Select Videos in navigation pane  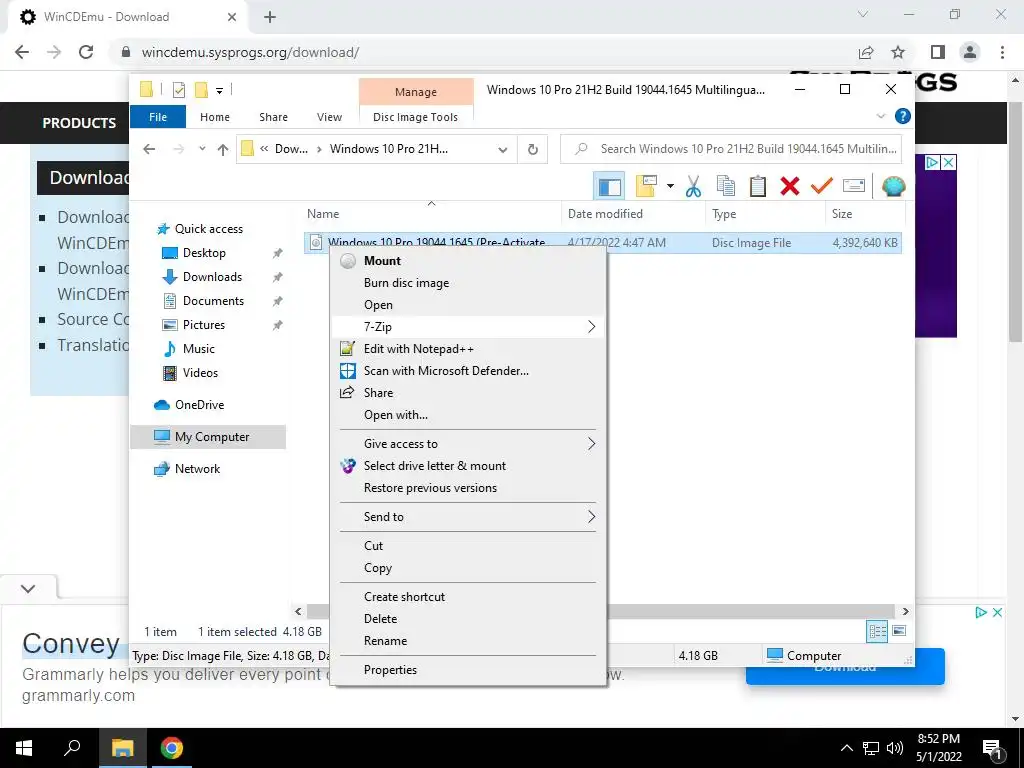point(200,373)
